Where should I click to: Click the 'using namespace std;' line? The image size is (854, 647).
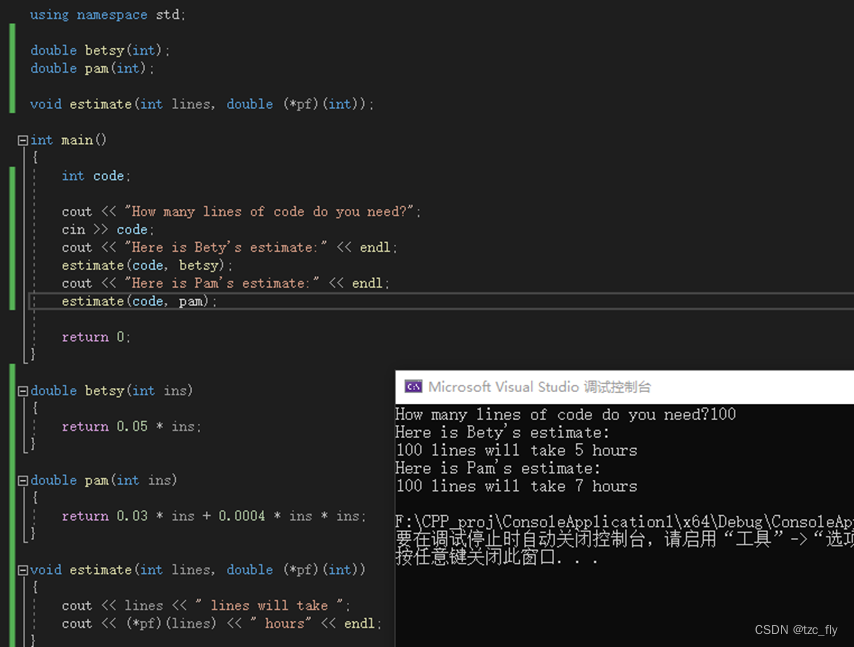click(x=108, y=15)
